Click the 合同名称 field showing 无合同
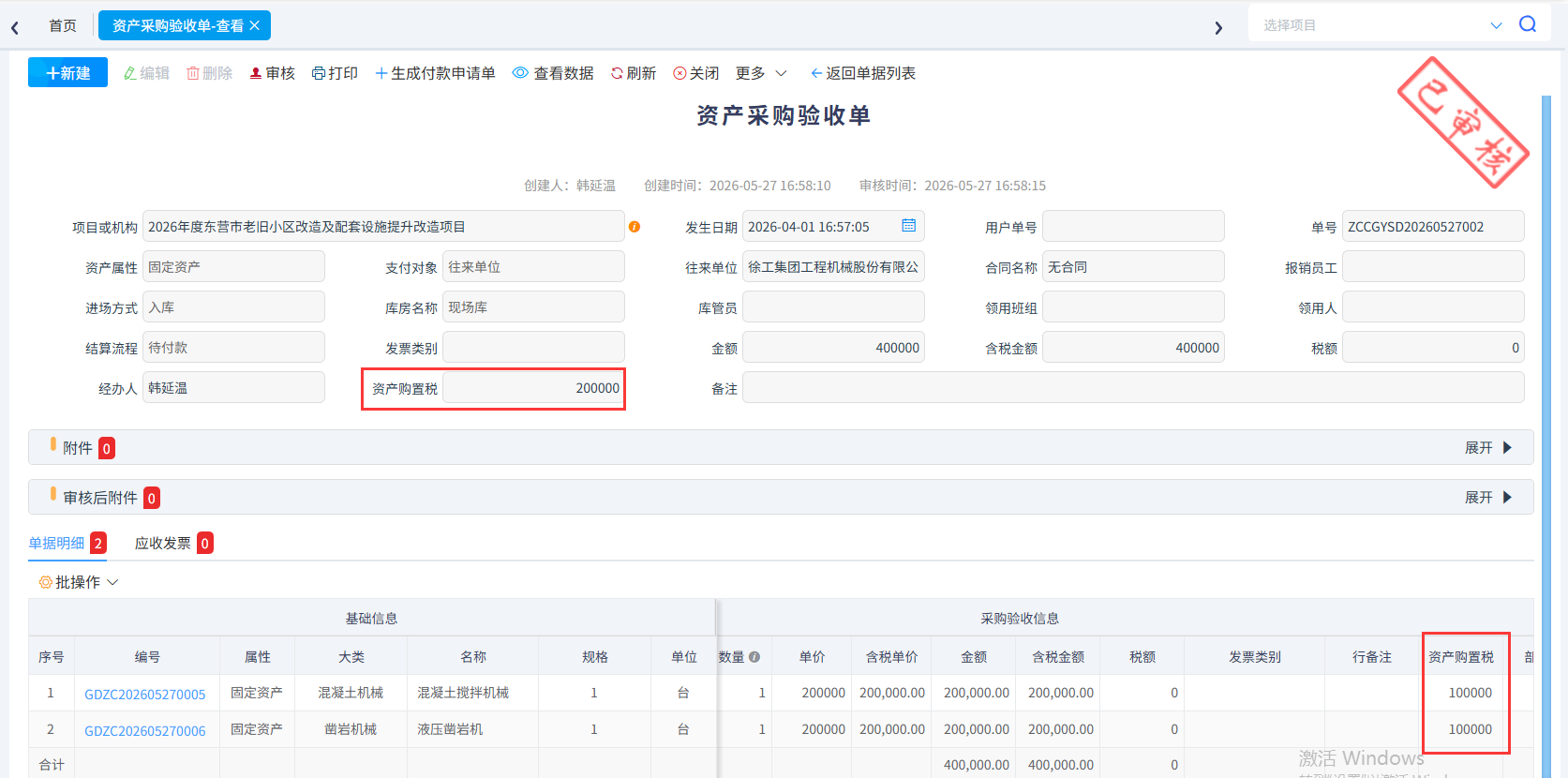This screenshot has width=1568, height=778. click(1133, 267)
